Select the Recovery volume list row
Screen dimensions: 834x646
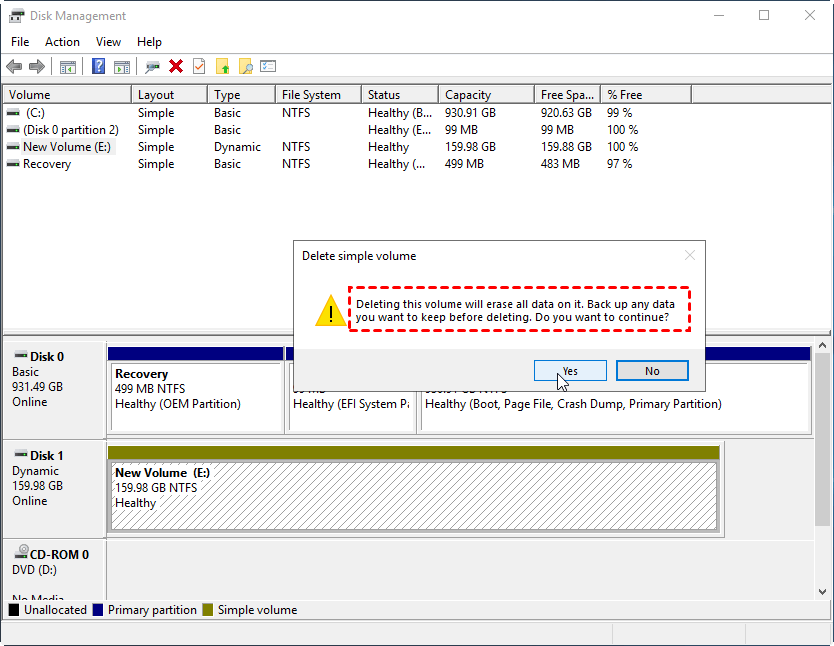(348, 164)
